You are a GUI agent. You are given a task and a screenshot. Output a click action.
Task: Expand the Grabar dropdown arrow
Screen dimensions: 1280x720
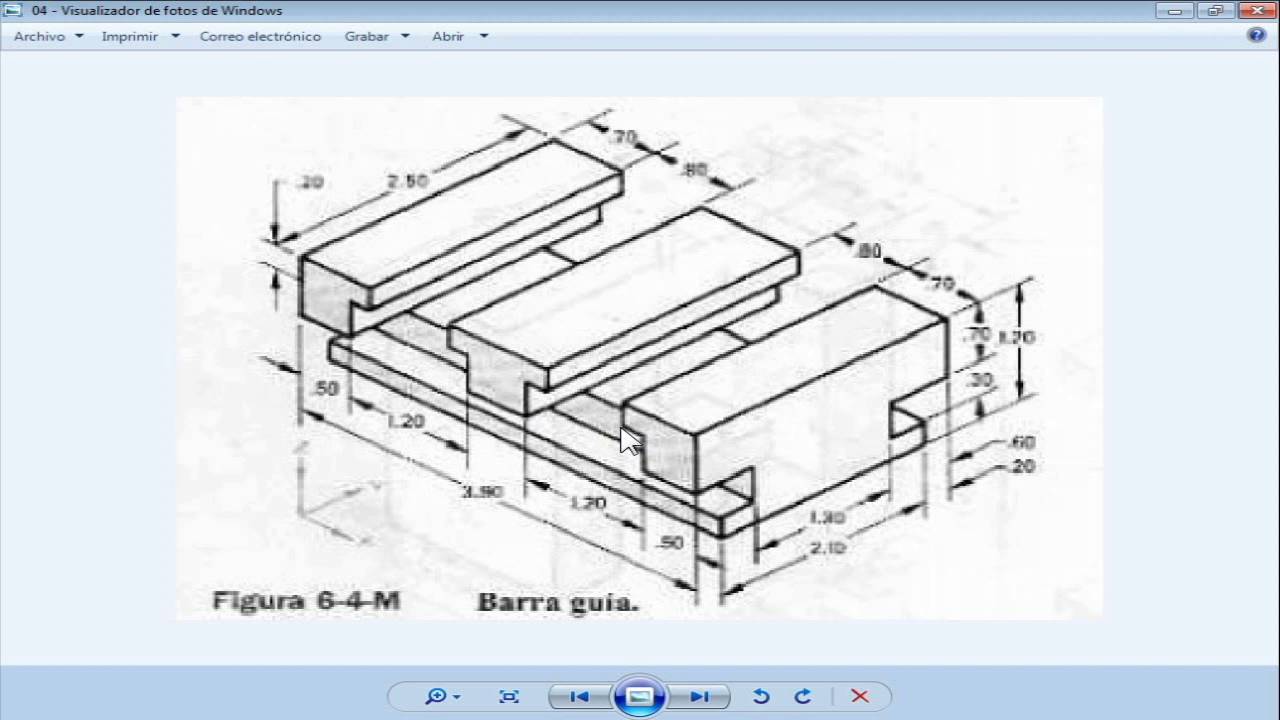405,36
